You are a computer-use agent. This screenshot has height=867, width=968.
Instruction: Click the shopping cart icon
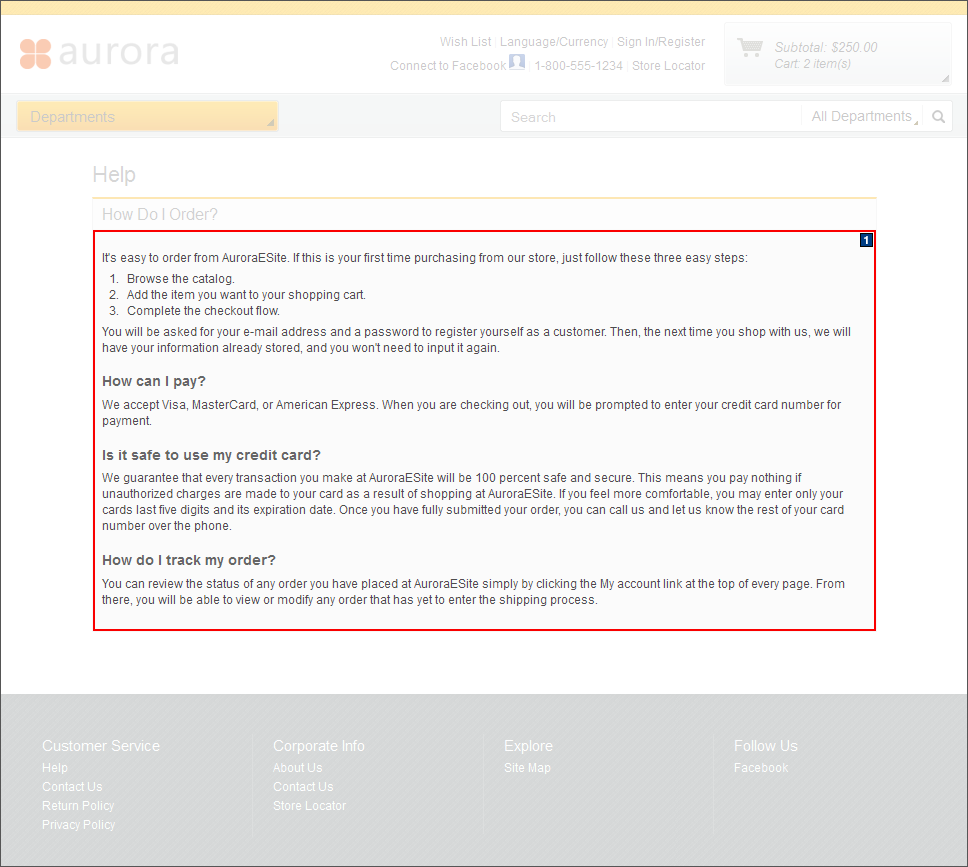(750, 48)
